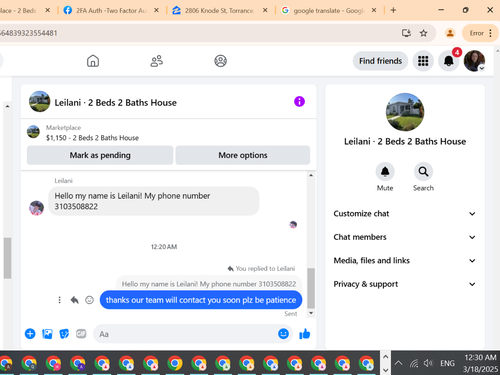Close the 2FA Auth tab
This screenshot has height=375, width=500.
pos(156,10)
